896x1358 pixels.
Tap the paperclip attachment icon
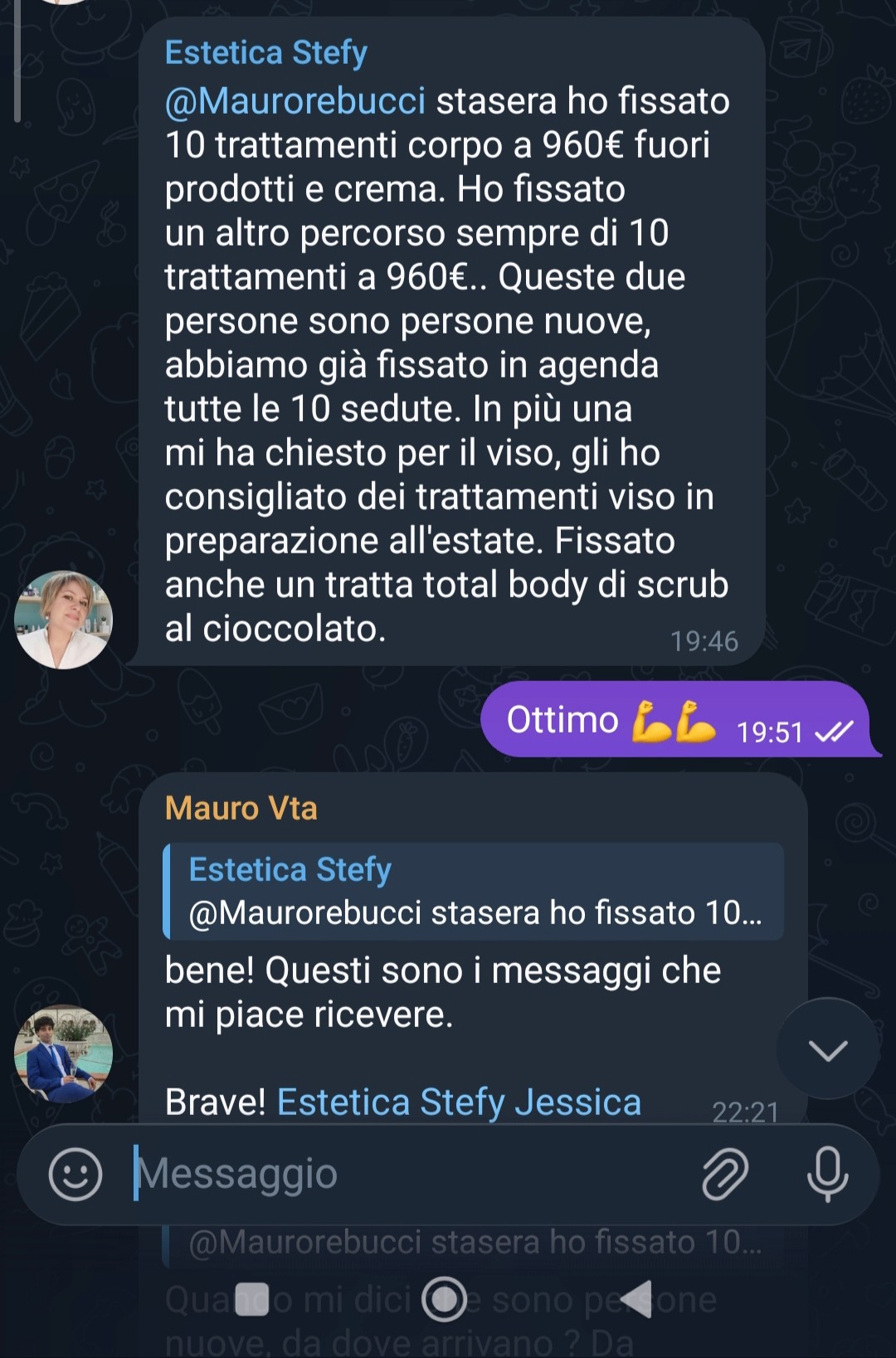[725, 1174]
